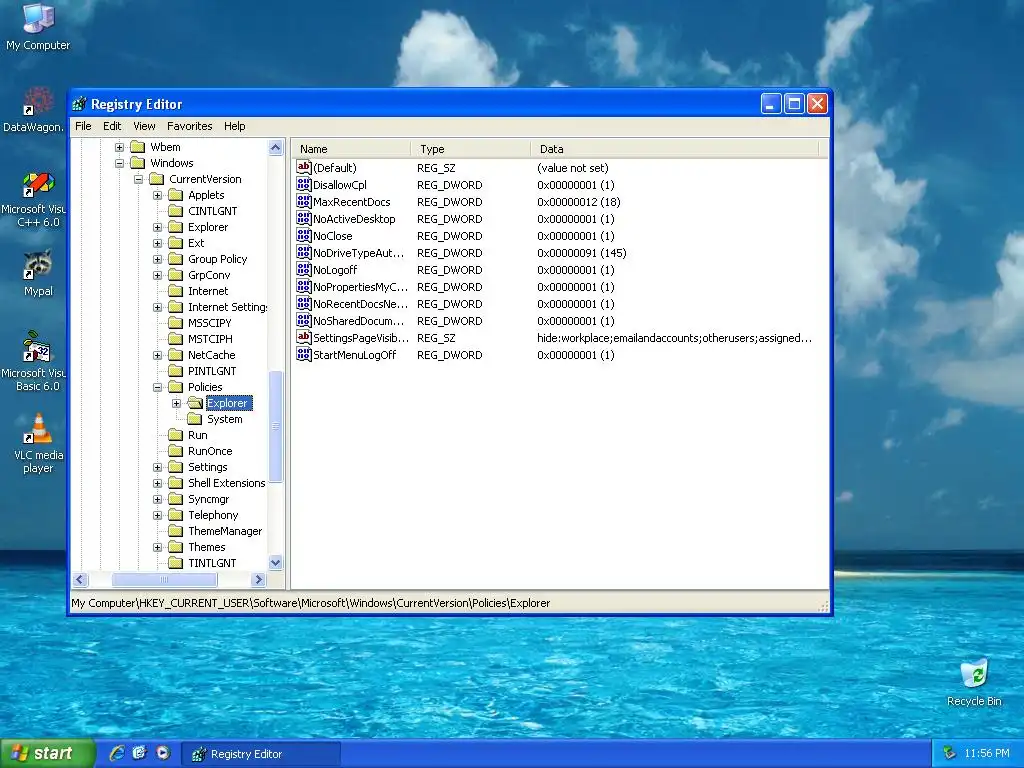Click the hide:workplace;emailandaccounts data cell
Image resolution: width=1024 pixels, height=768 pixels.
674,338
